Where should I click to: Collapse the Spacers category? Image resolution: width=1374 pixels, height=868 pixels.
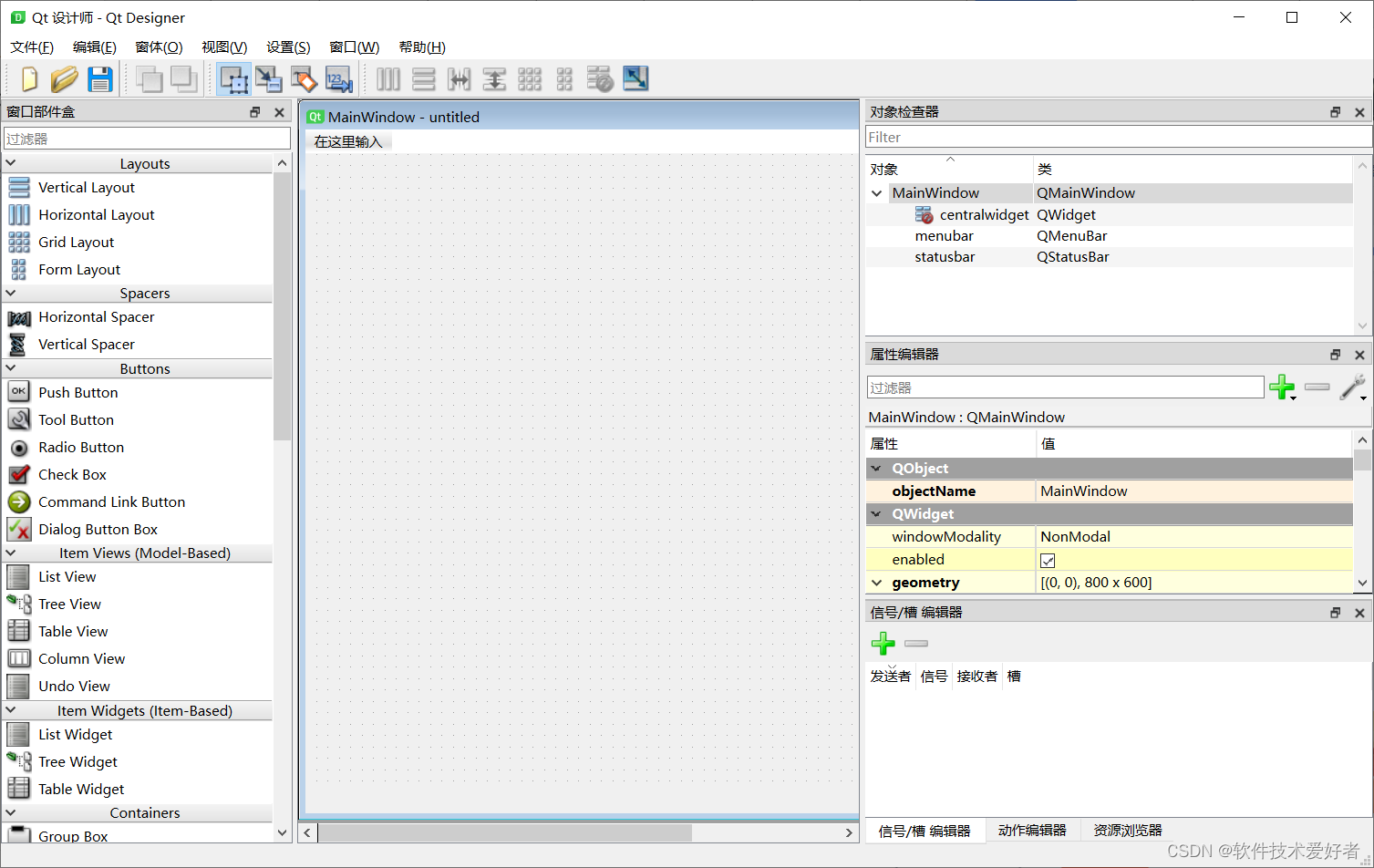click(x=11, y=293)
